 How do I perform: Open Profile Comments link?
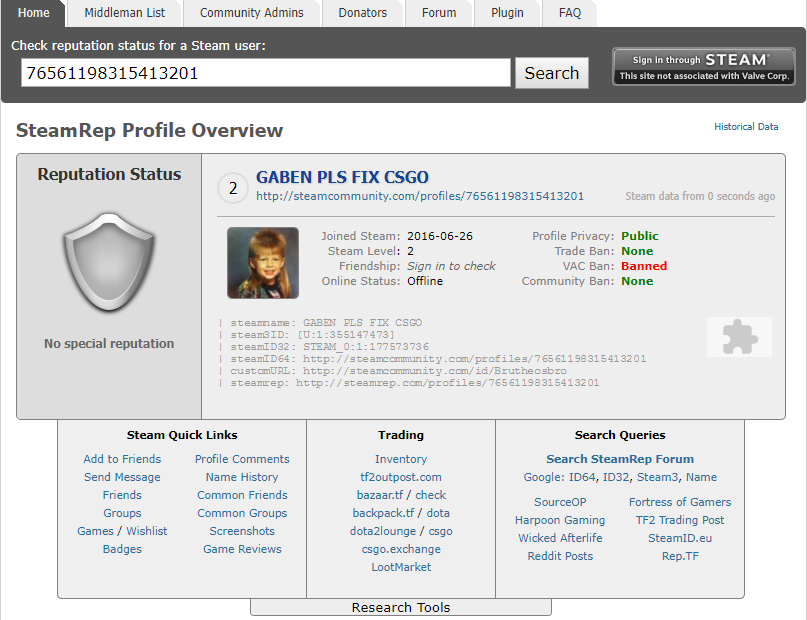(242, 459)
